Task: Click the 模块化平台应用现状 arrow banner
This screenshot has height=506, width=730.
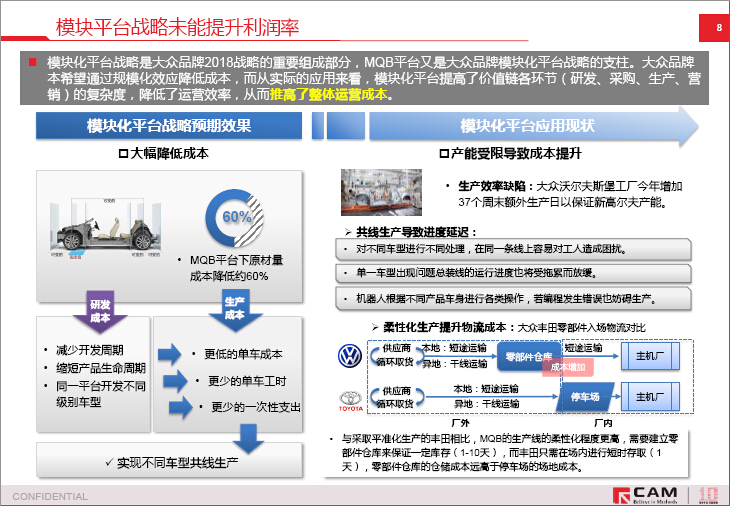Action: coord(534,126)
